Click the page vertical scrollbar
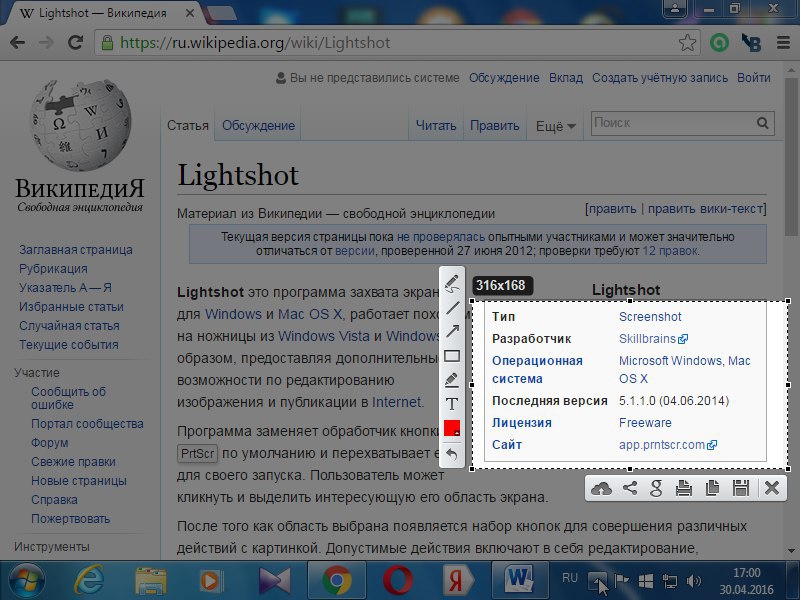 (x=791, y=156)
